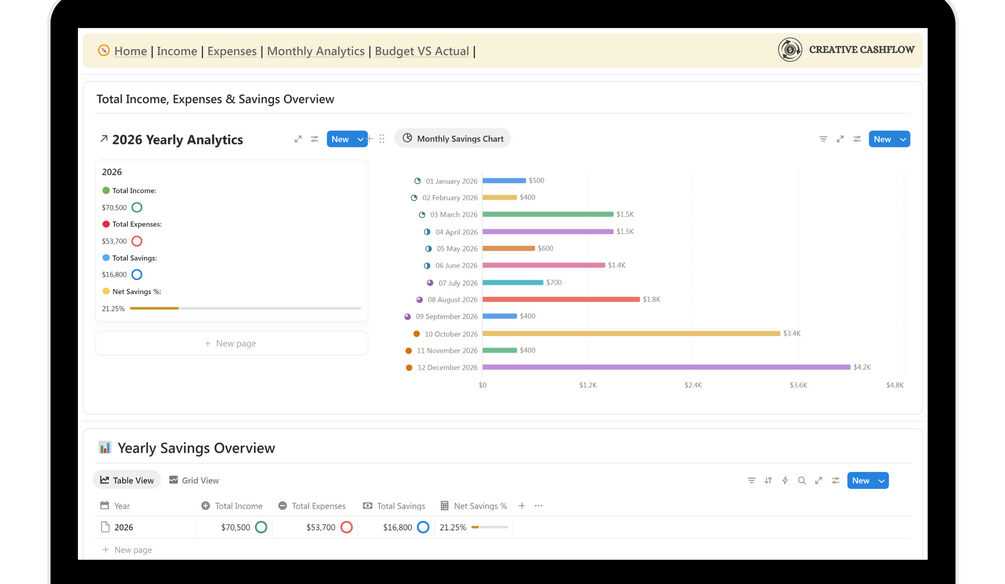The image size is (1005, 584).
Task: Click the December 2026 savings bar in the chart
Action: (x=666, y=367)
